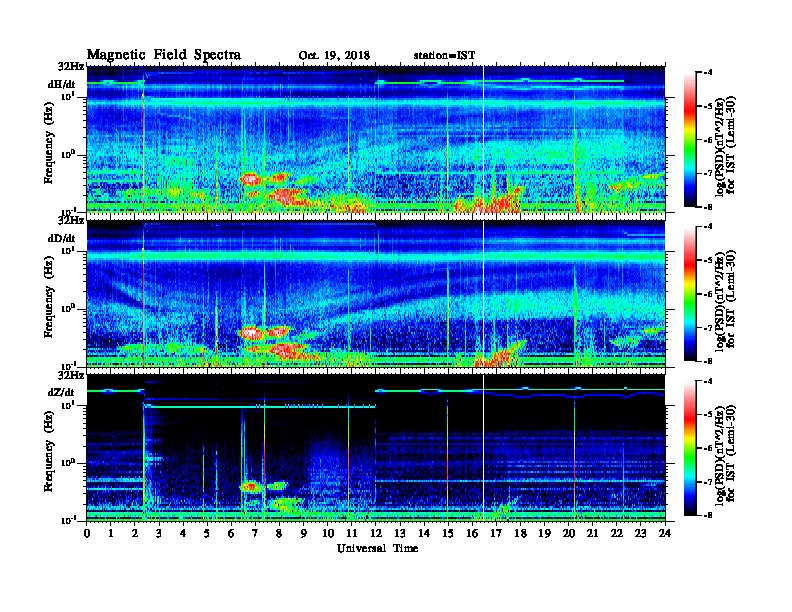
Task: Click hour "6" on the Universal Time axis
Action: 231,534
